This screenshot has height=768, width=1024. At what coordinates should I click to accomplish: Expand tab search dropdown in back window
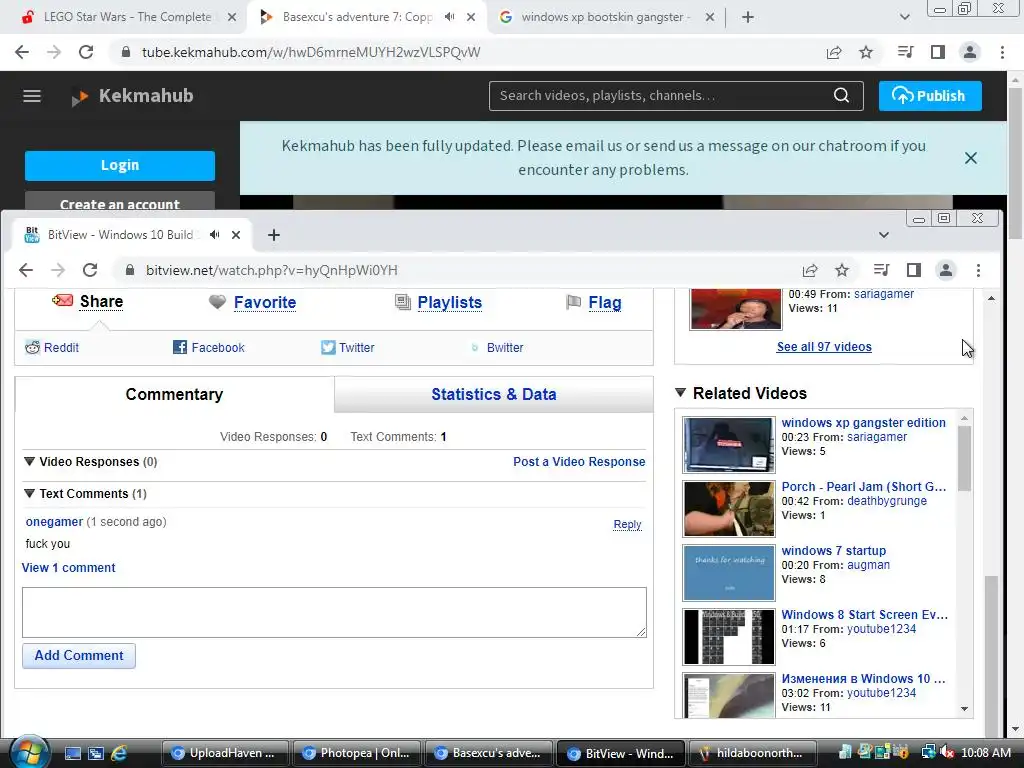[904, 17]
